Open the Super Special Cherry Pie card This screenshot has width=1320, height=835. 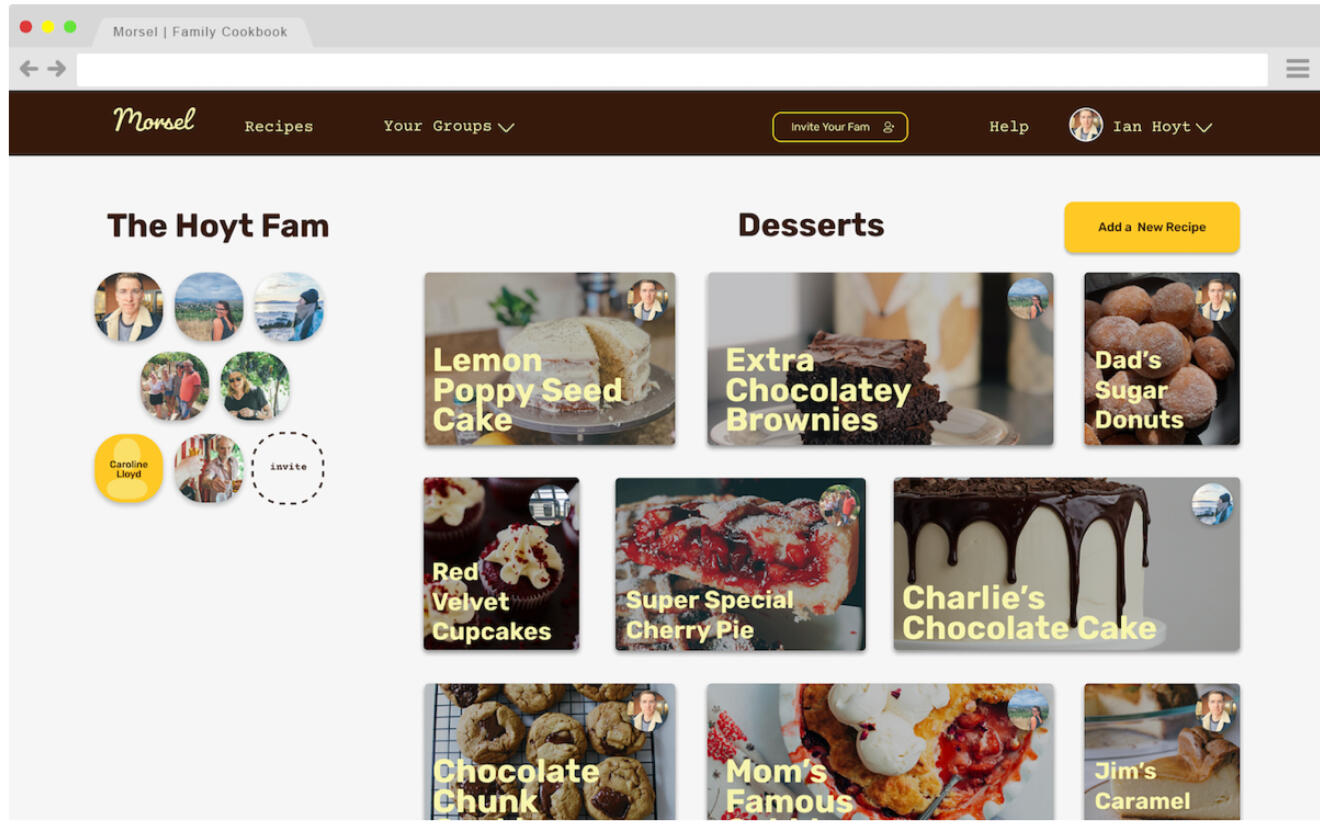[x=740, y=564]
